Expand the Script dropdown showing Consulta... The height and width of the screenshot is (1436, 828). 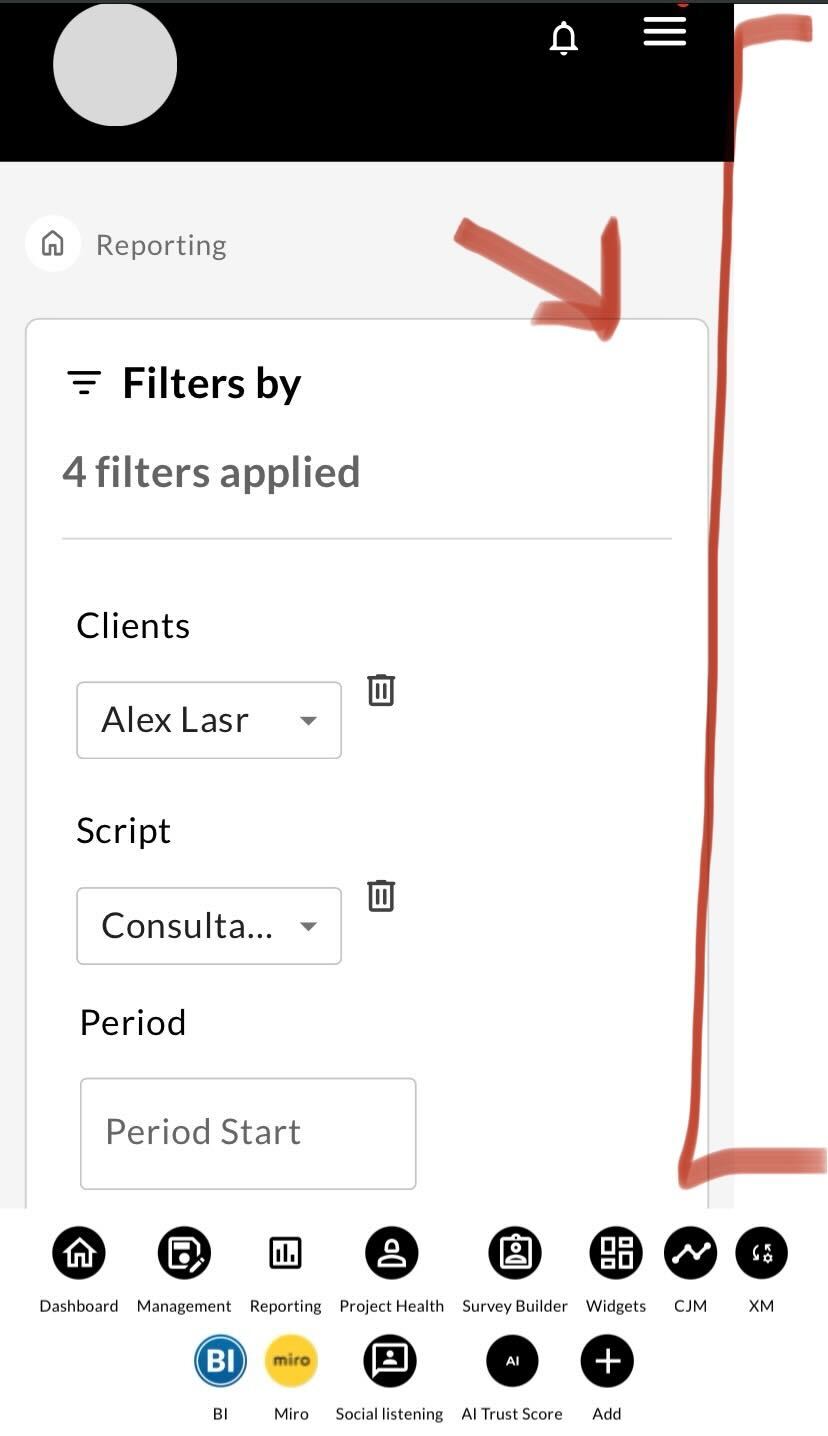[209, 926]
